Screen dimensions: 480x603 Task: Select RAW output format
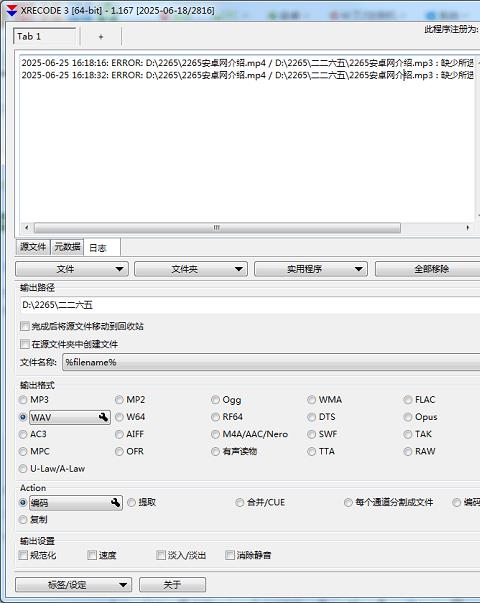tap(408, 451)
